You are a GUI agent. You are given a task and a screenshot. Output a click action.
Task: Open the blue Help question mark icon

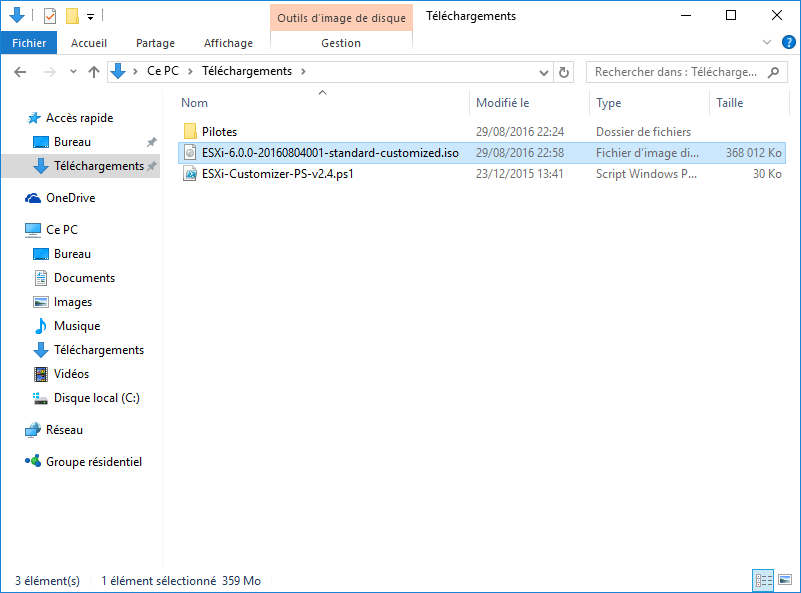(788, 42)
